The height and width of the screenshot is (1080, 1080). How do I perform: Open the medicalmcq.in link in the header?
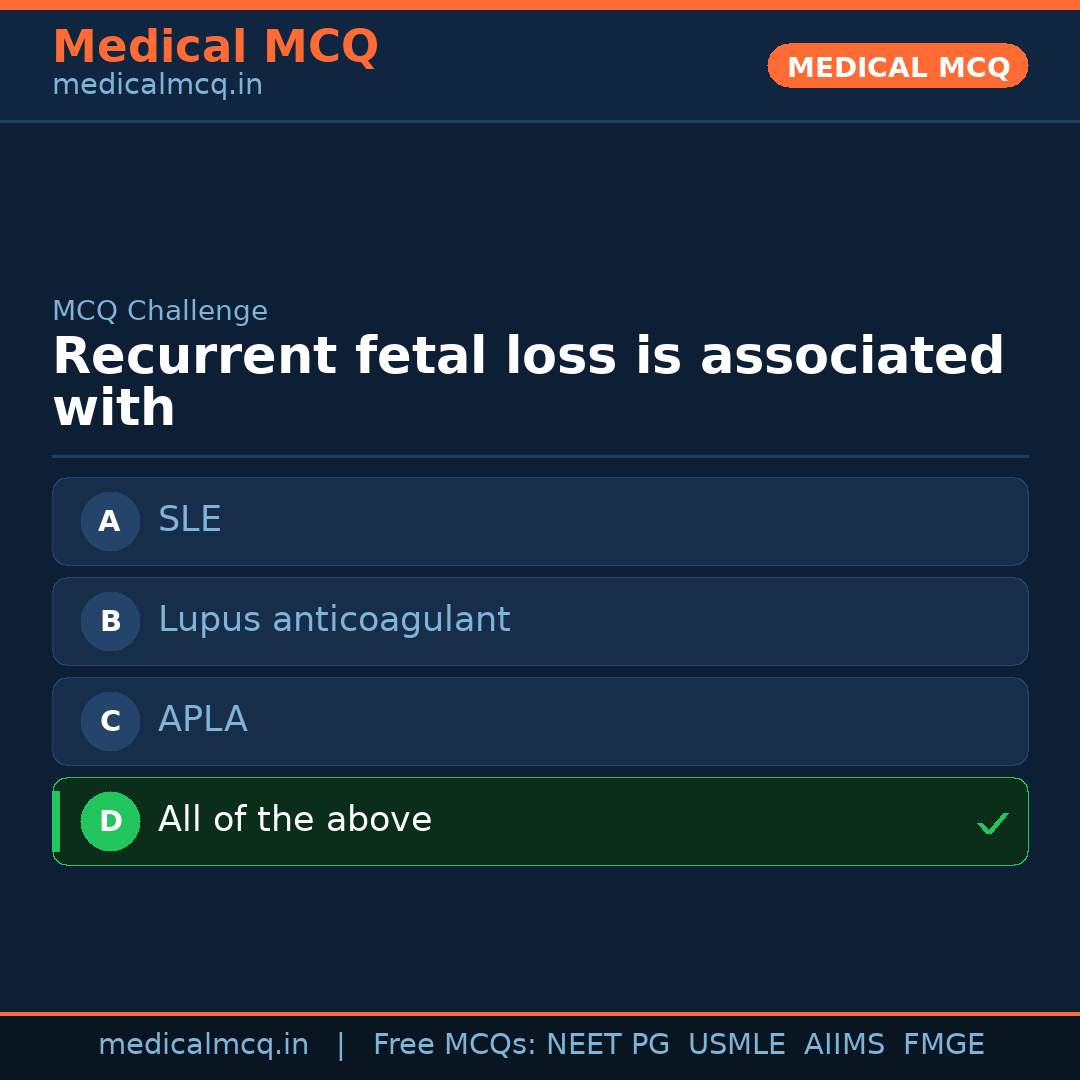(157, 84)
